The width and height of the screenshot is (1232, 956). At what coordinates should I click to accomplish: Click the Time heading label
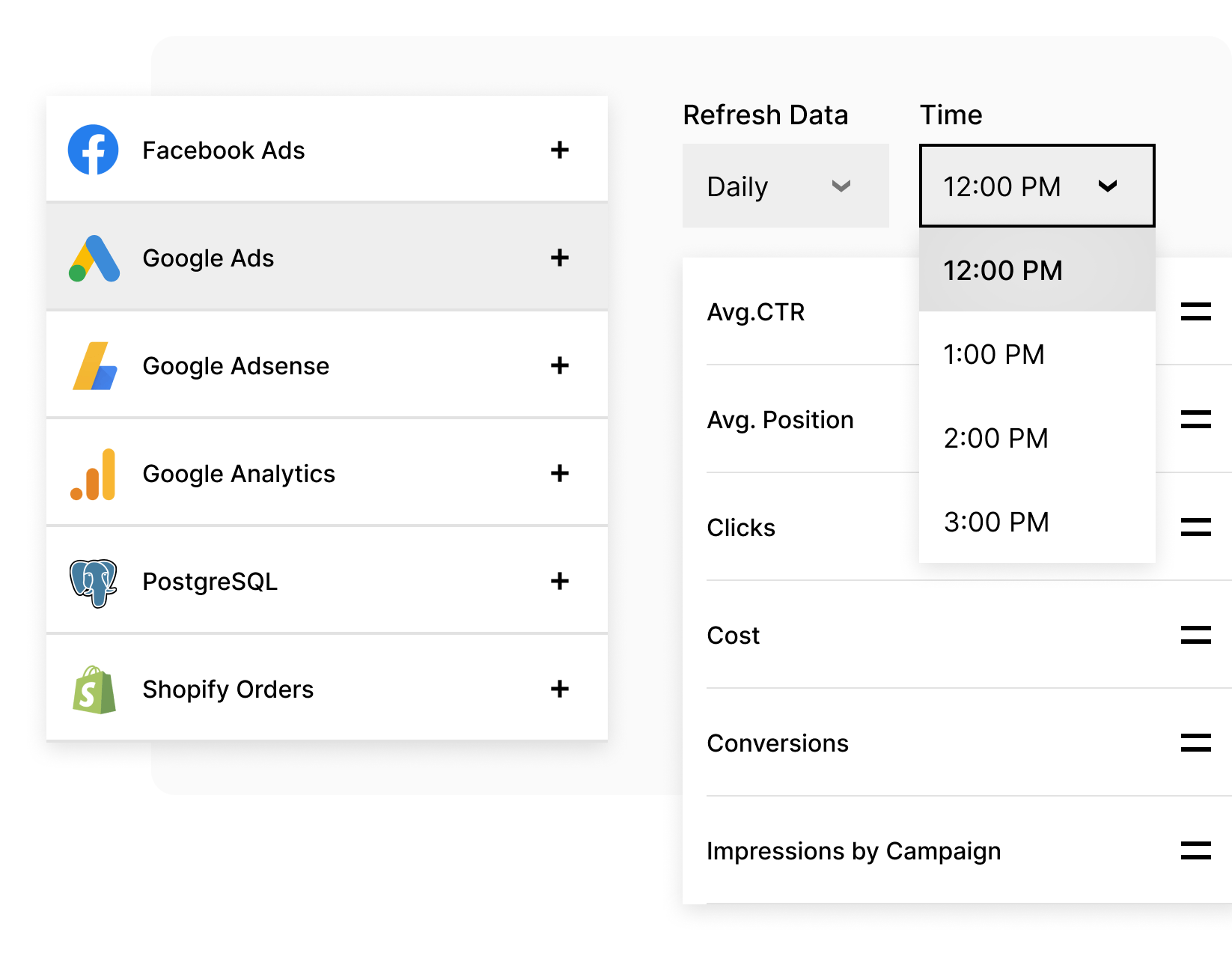pos(951,115)
